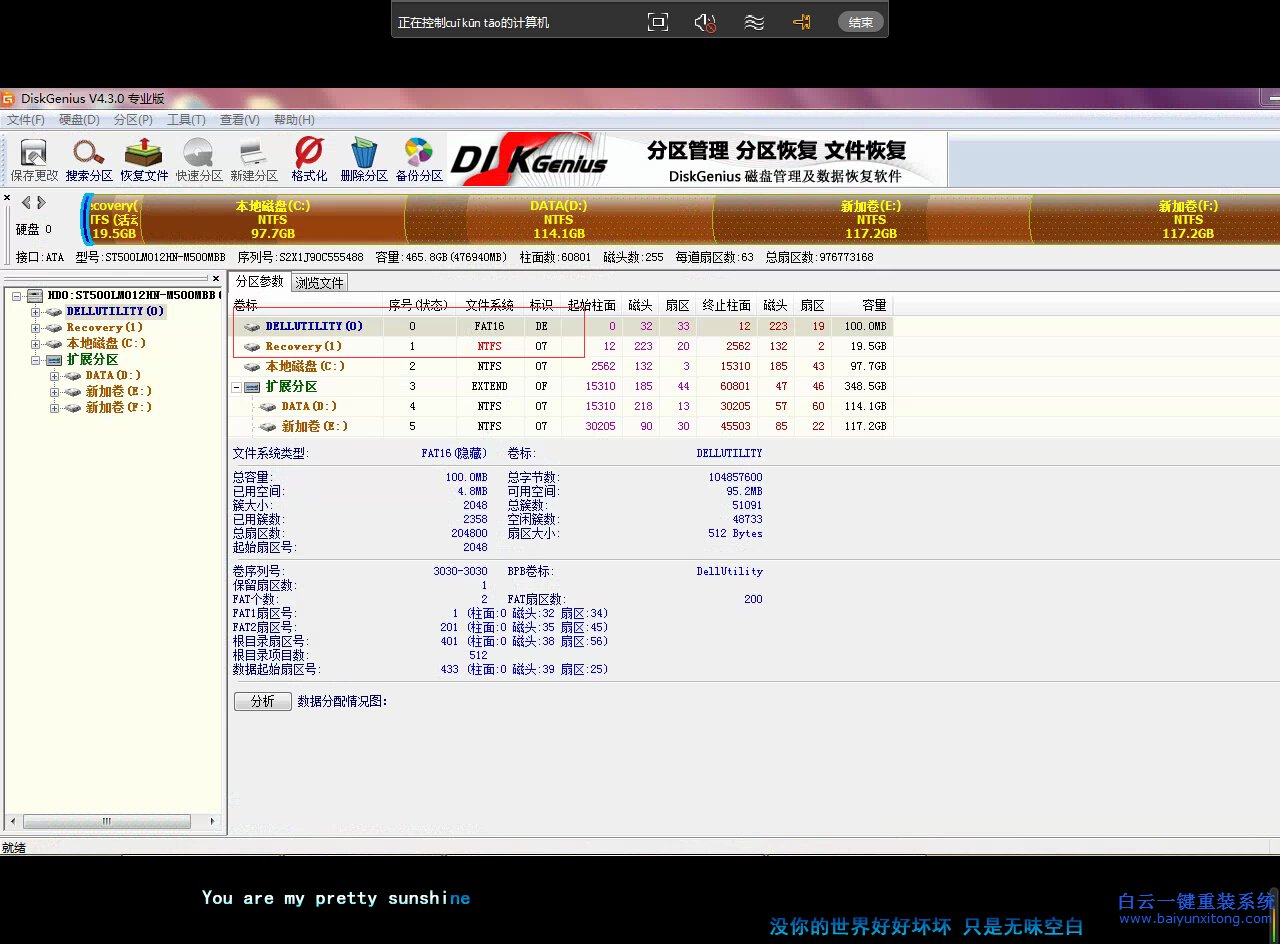Select the 新建分区 (New Partition) icon
The width and height of the screenshot is (1280, 944).
point(252,159)
